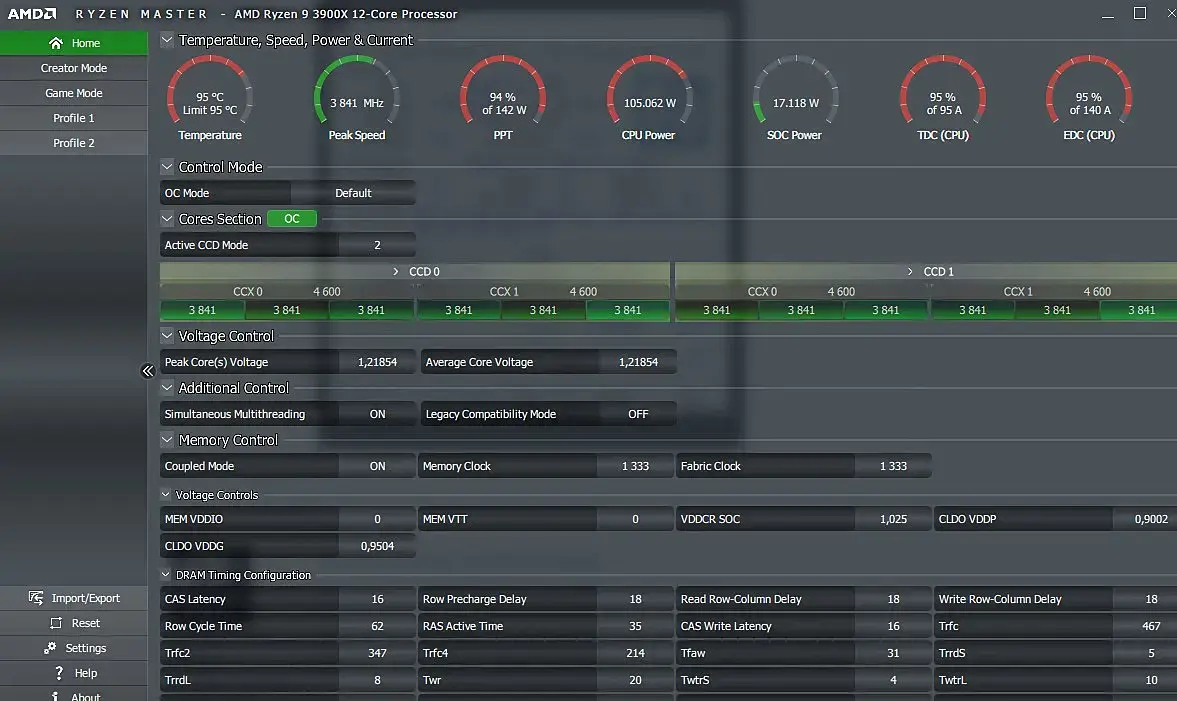Click OC Mode Default value
1177x701 pixels.
tap(353, 193)
